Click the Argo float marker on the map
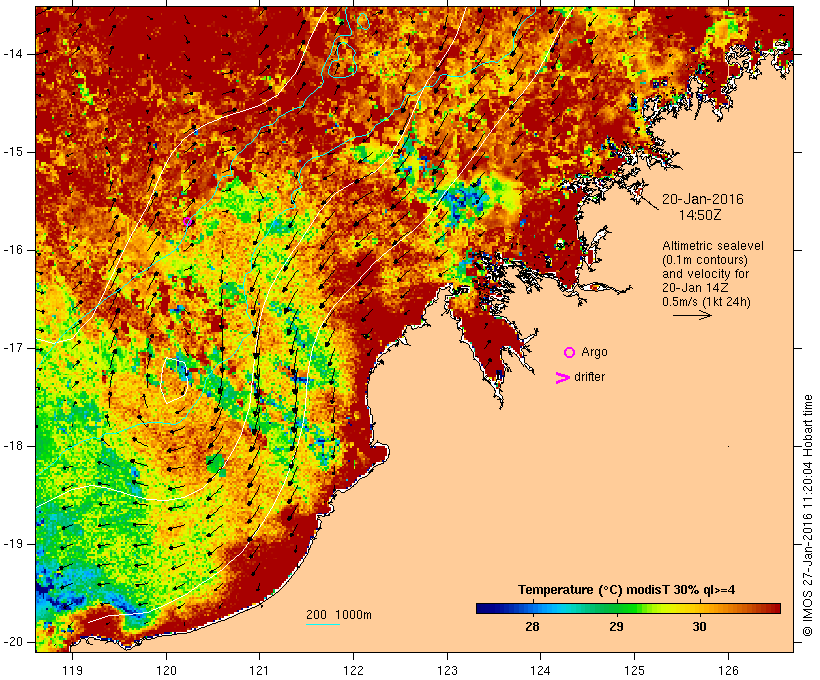Screen dimensions: 820x680 pyautogui.click(x=187, y=222)
